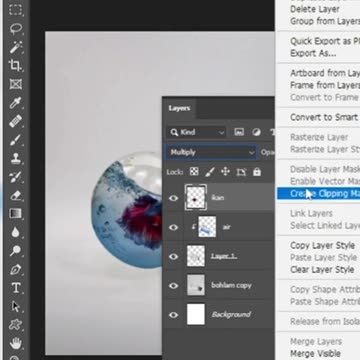Viewport: 360px width, 360px height.
Task: Select the Eraser tool
Action: (15, 195)
